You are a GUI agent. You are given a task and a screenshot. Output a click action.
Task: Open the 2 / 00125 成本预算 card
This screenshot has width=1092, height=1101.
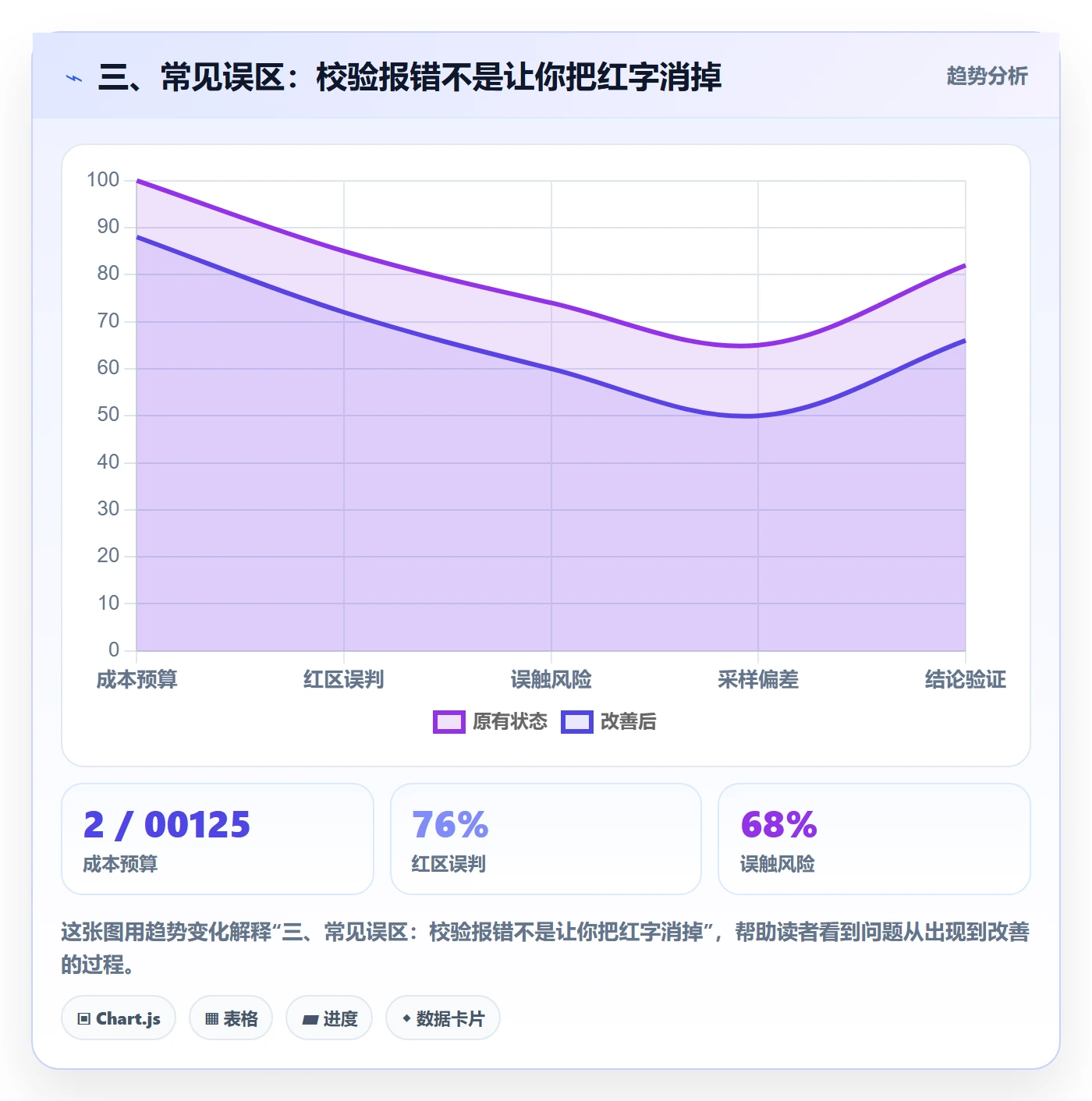pos(218,839)
